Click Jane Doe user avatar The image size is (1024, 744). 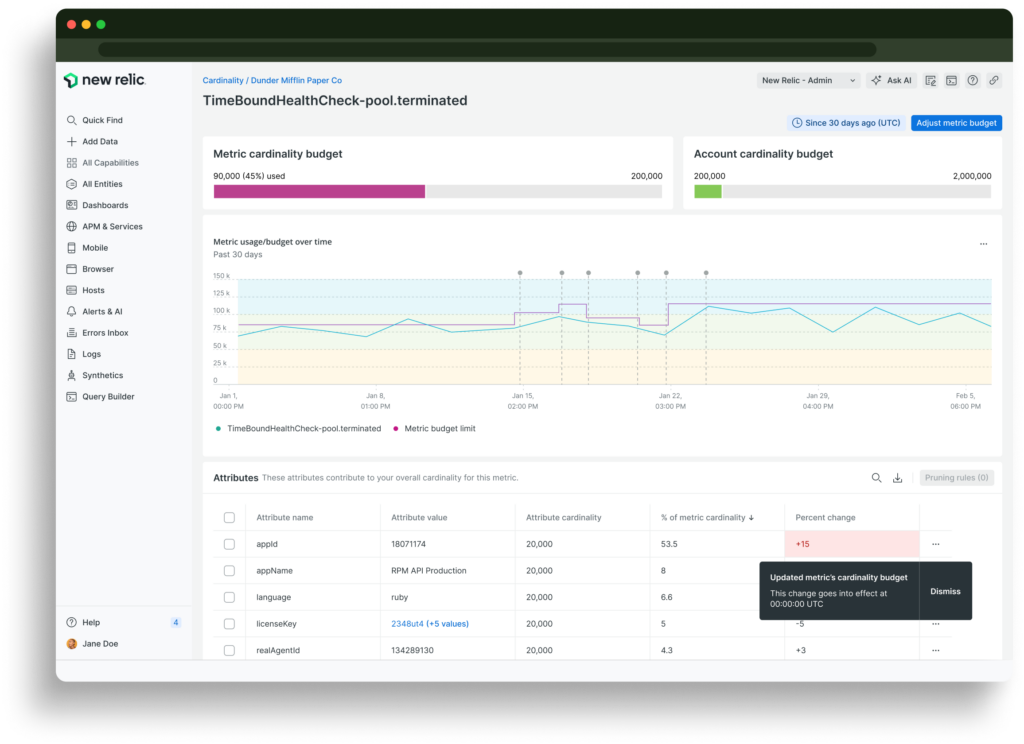point(71,644)
